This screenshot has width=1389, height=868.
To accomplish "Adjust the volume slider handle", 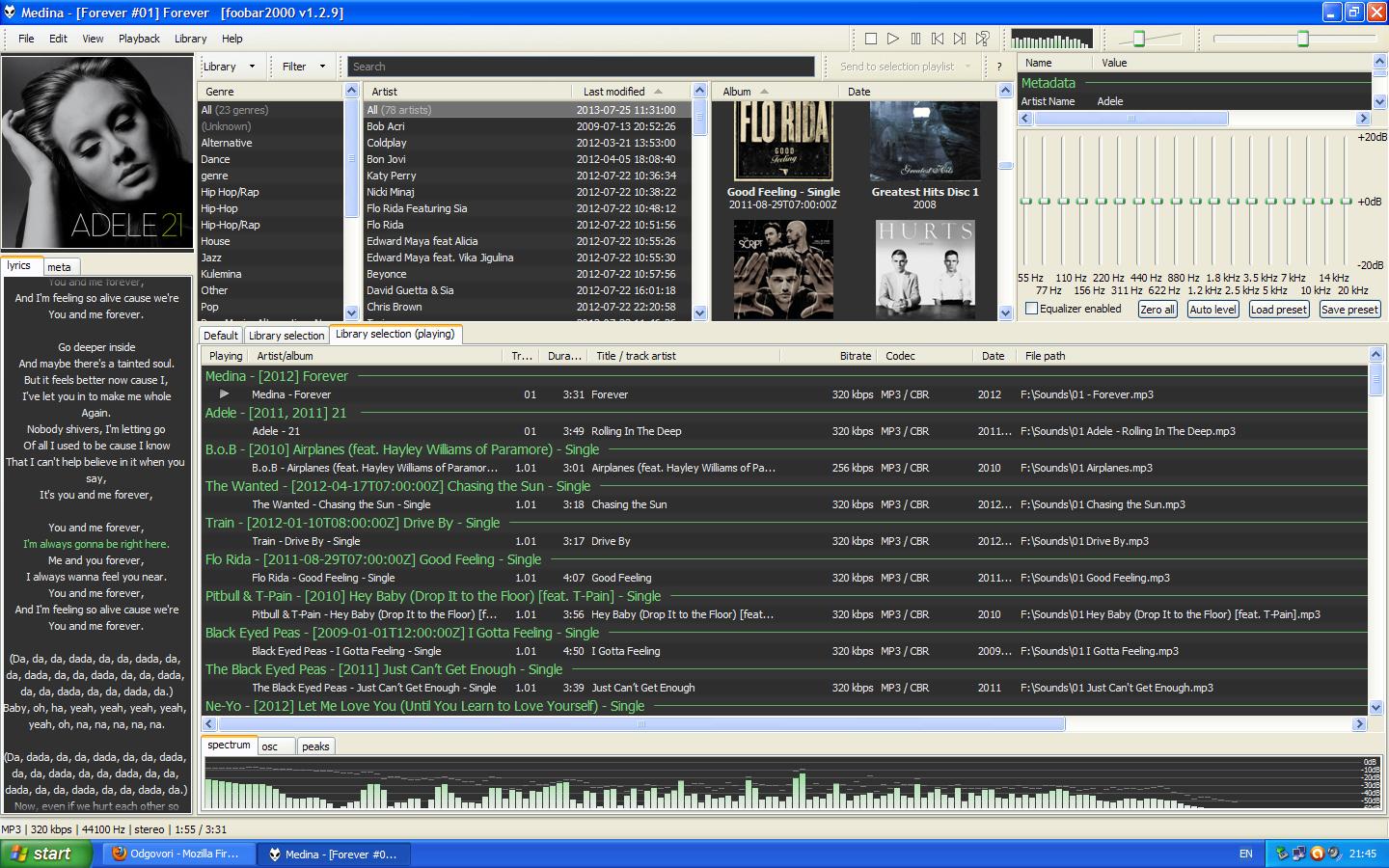I will click(1139, 39).
